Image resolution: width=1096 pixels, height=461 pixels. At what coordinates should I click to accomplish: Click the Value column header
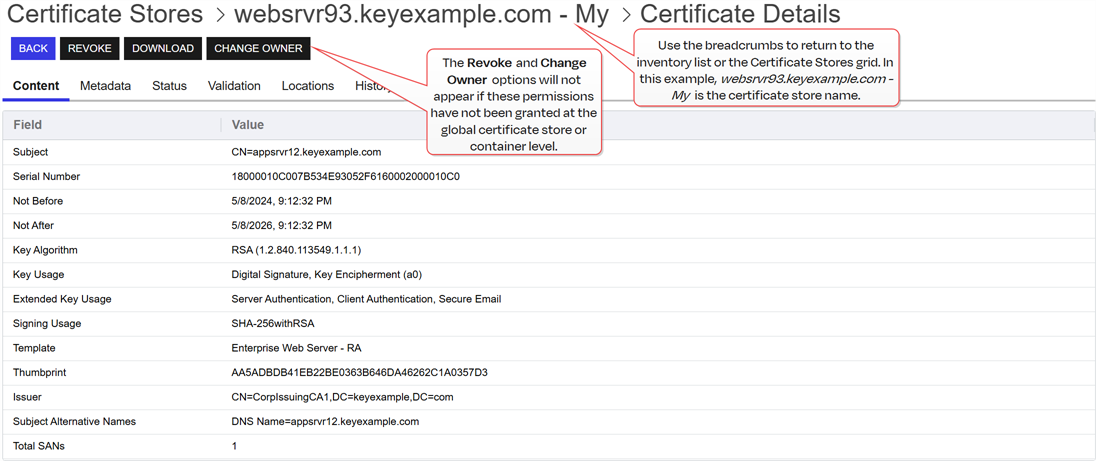click(x=247, y=125)
